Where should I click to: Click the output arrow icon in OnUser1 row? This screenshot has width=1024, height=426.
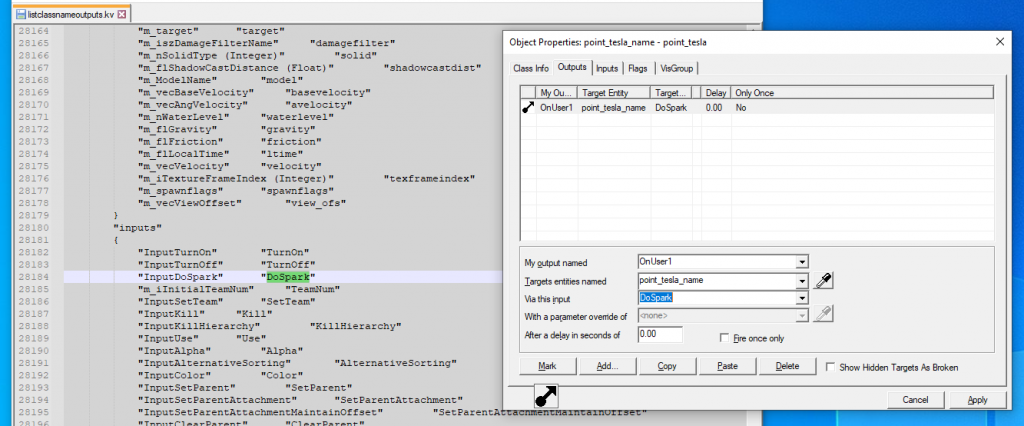528,107
